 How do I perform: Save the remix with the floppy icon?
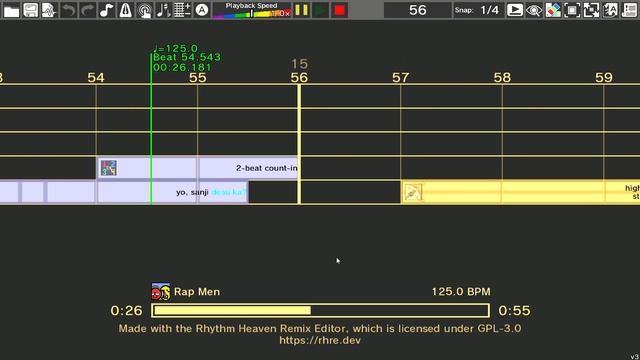point(31,10)
